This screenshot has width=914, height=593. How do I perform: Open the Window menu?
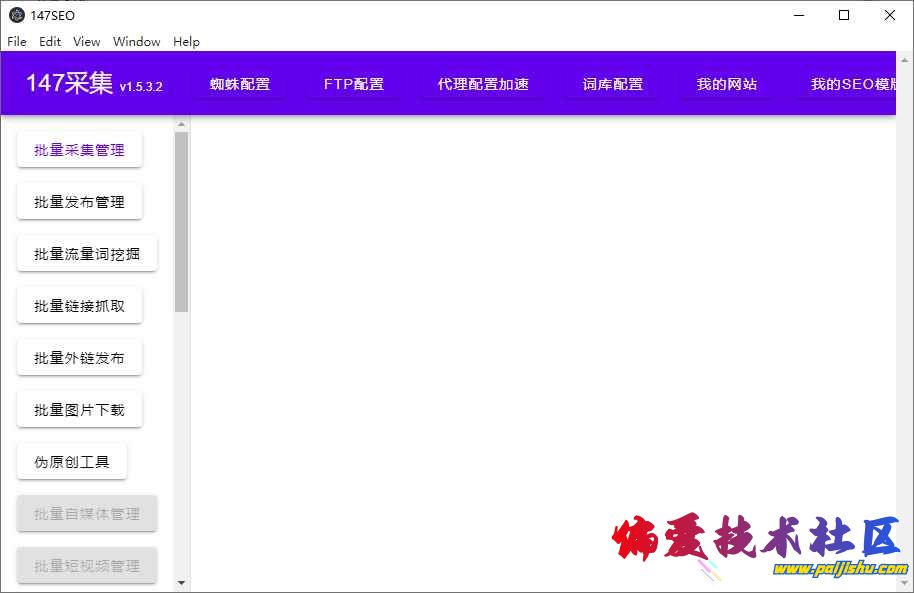[137, 41]
